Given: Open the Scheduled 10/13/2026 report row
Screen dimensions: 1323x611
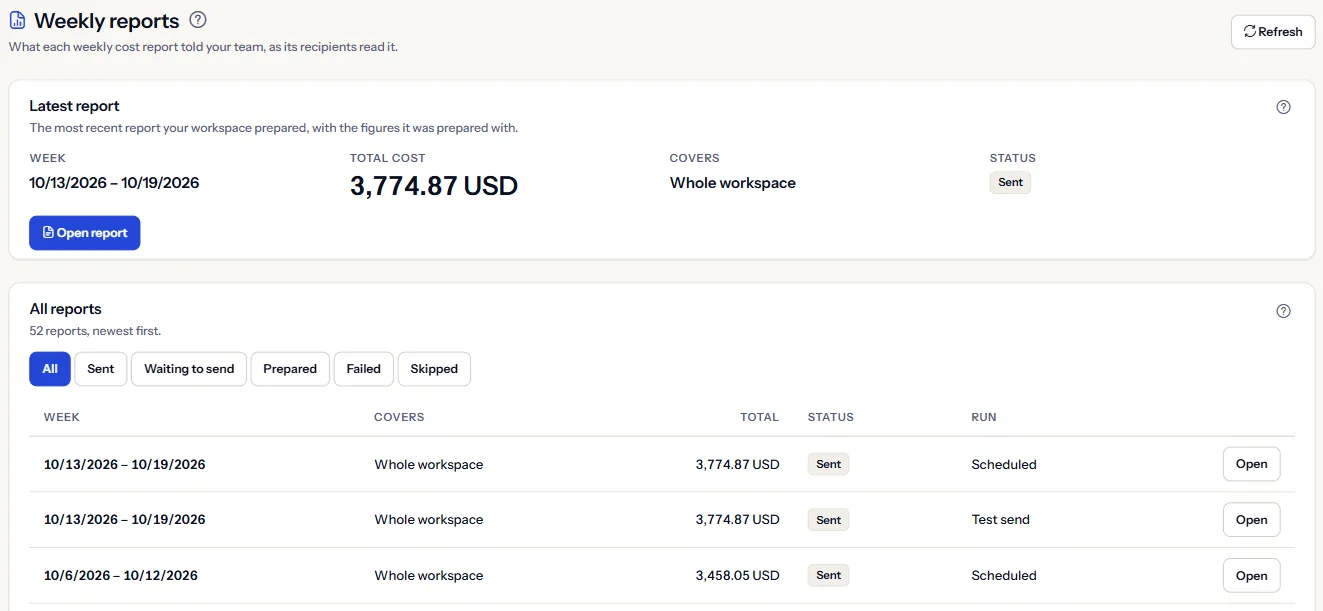Looking at the screenshot, I should [x=1251, y=464].
